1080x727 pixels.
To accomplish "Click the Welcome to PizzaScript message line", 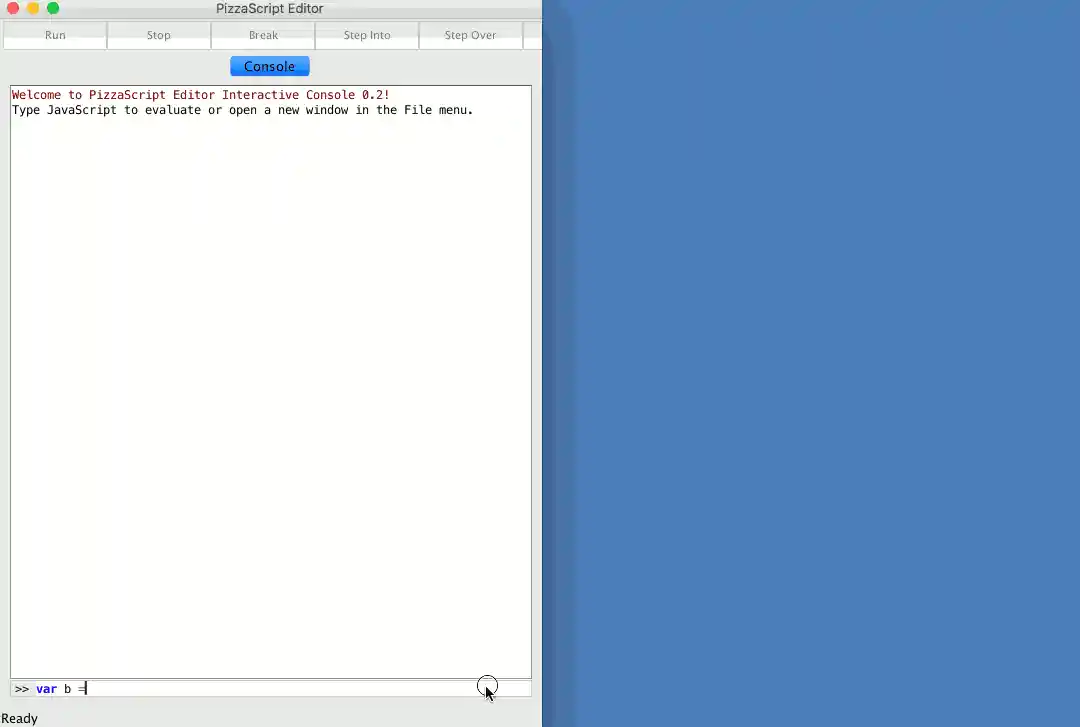I will (200, 95).
